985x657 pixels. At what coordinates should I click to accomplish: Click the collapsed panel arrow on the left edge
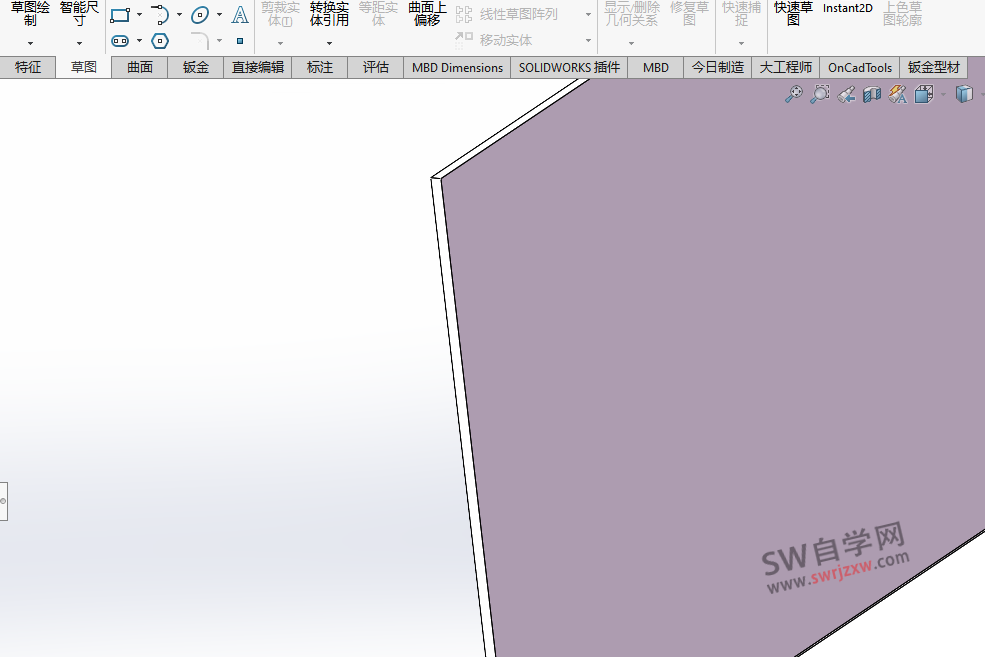[x=4, y=500]
